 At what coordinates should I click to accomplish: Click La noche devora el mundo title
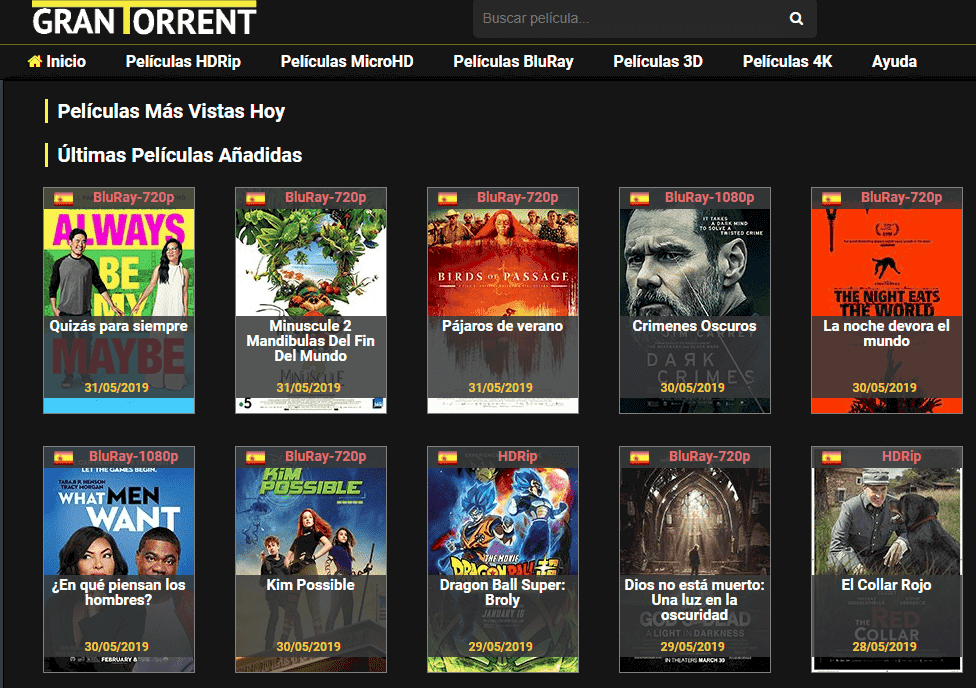886,333
